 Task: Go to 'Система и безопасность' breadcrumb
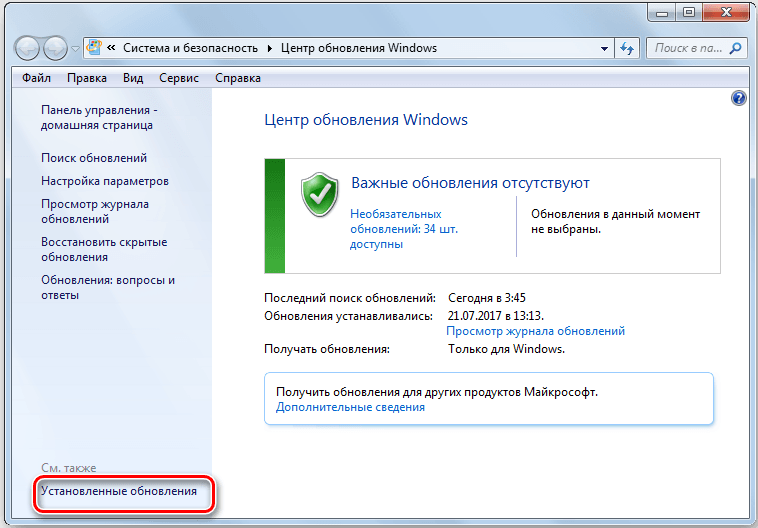pyautogui.click(x=190, y=48)
